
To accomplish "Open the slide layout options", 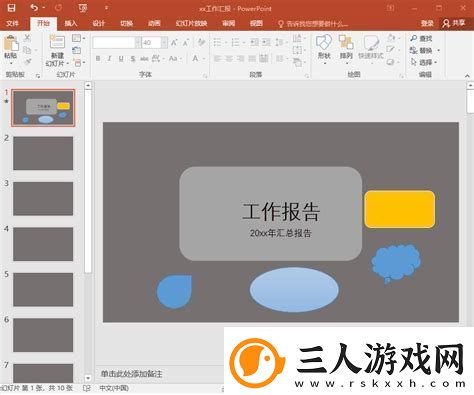I will pos(77,38).
